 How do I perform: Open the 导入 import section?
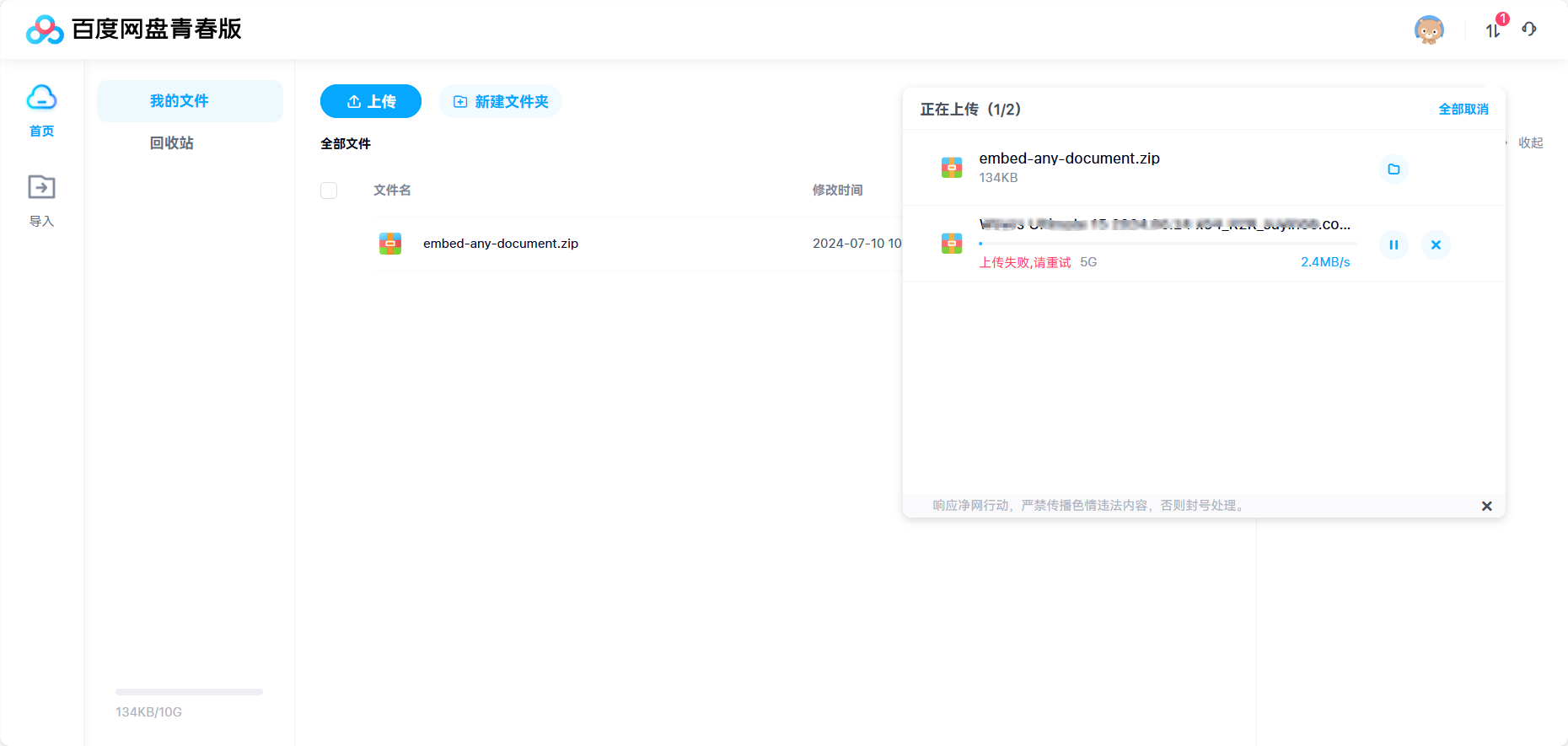point(41,200)
